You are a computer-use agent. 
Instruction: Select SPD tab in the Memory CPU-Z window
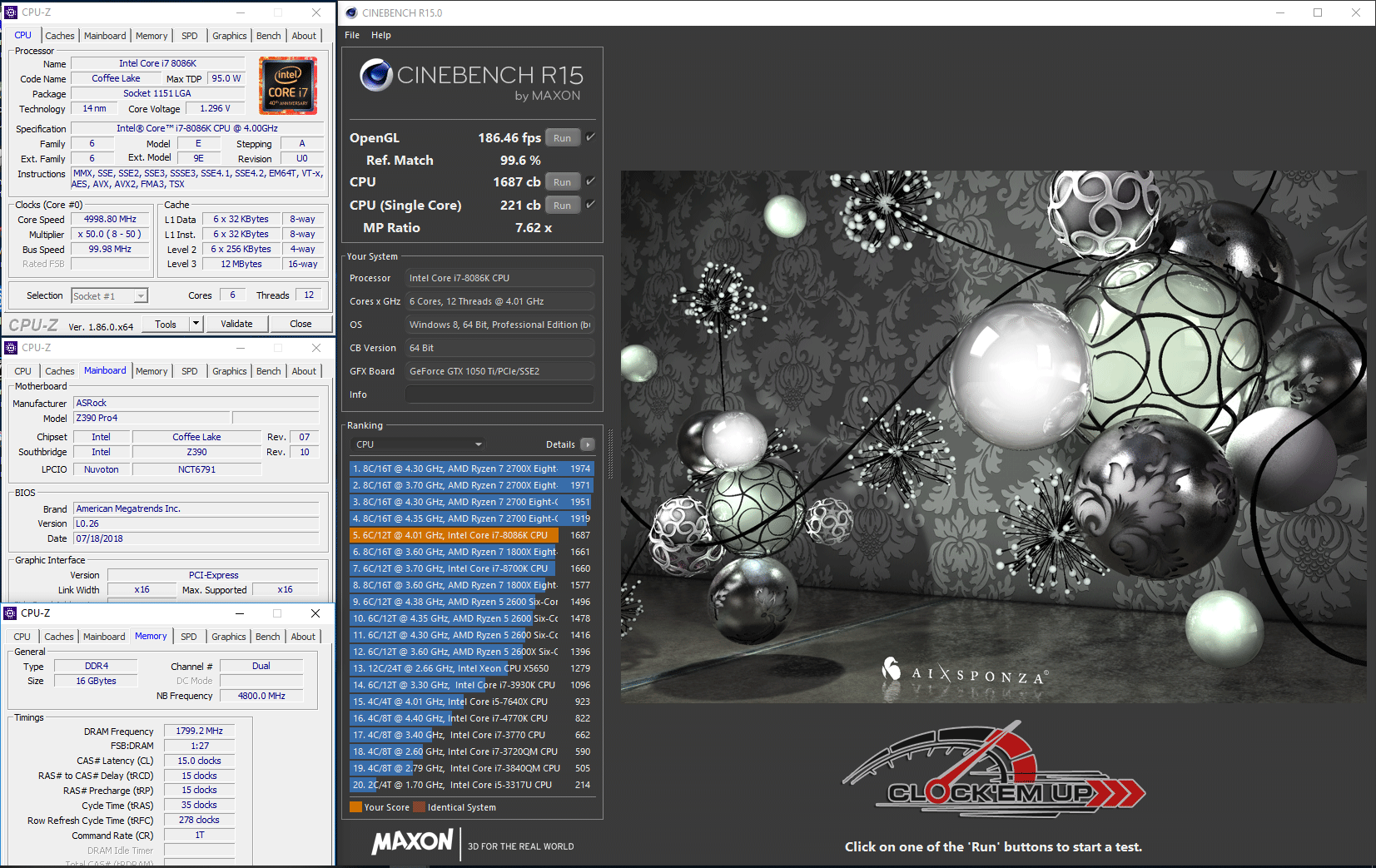click(189, 637)
